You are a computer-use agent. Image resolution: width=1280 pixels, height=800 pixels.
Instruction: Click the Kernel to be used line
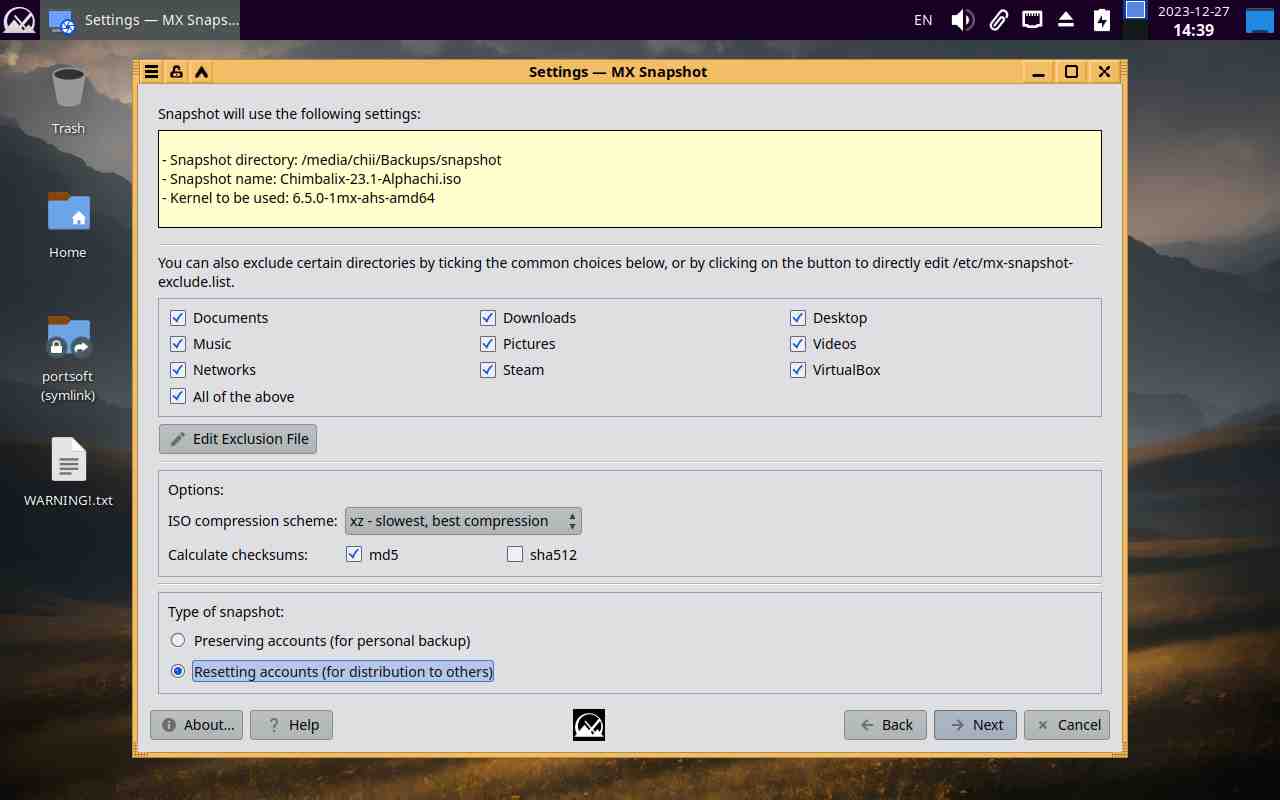297,198
